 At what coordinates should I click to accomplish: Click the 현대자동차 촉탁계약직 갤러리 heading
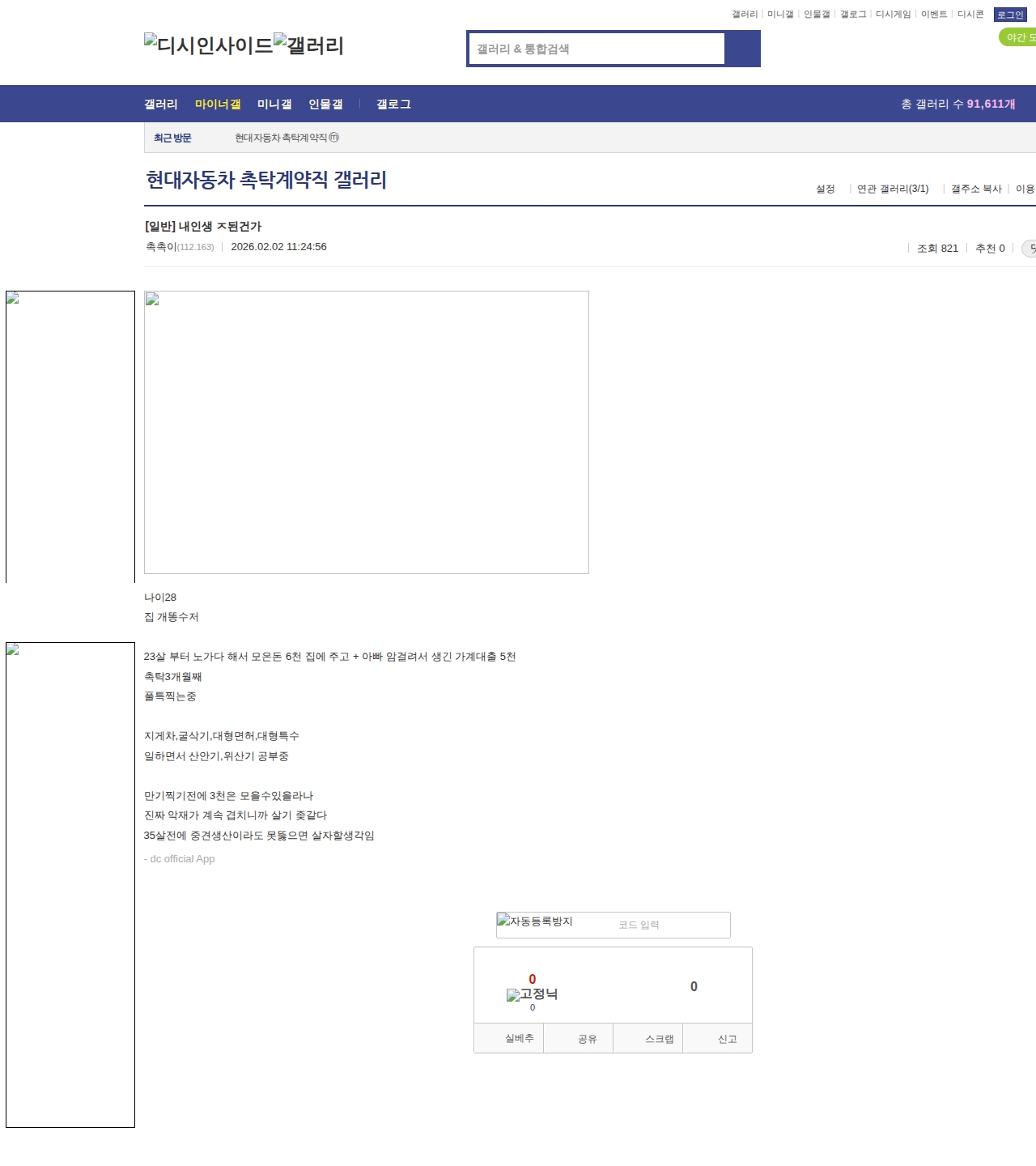click(x=266, y=180)
